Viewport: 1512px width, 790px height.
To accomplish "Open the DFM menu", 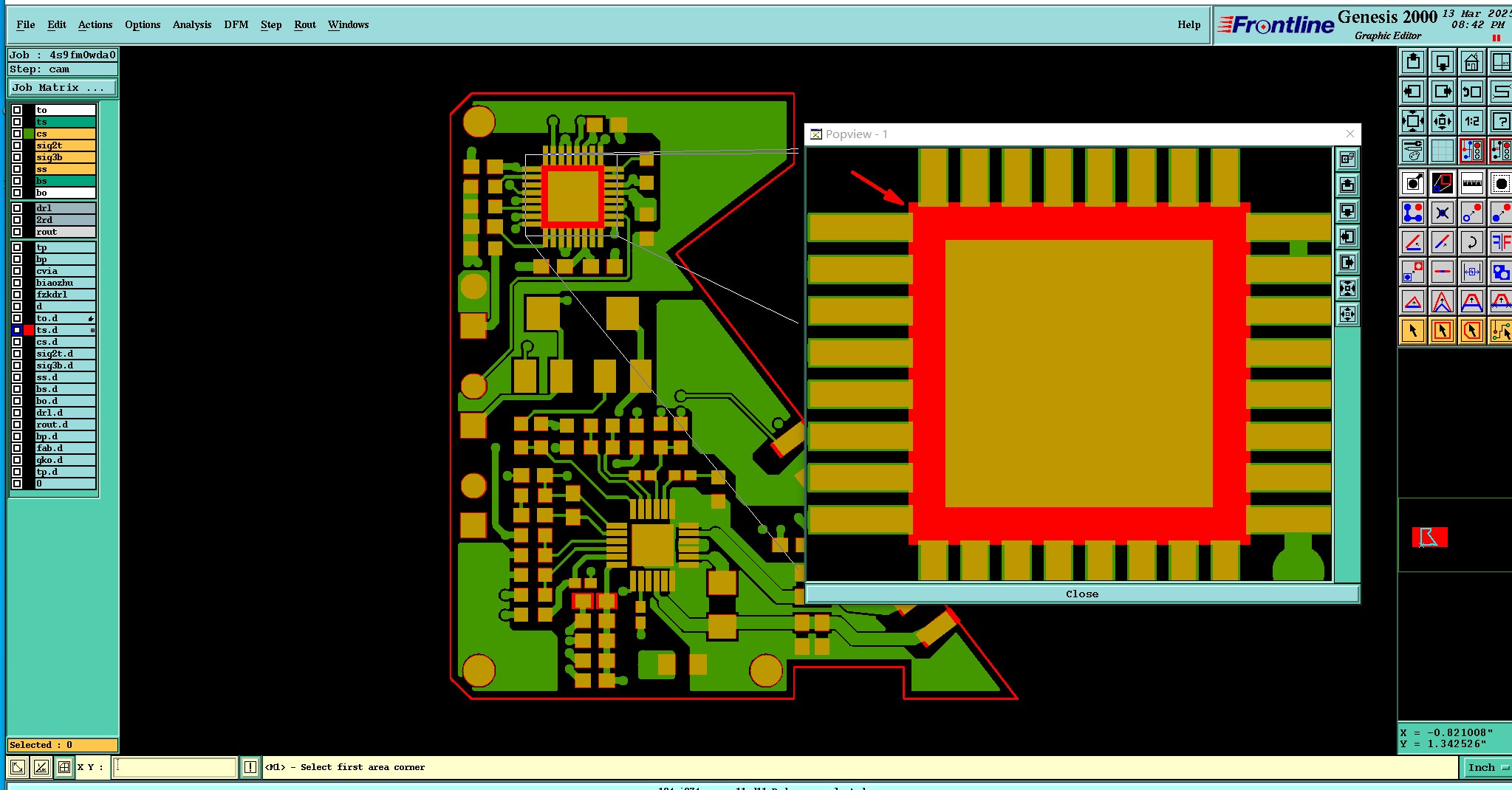I will 236,24.
